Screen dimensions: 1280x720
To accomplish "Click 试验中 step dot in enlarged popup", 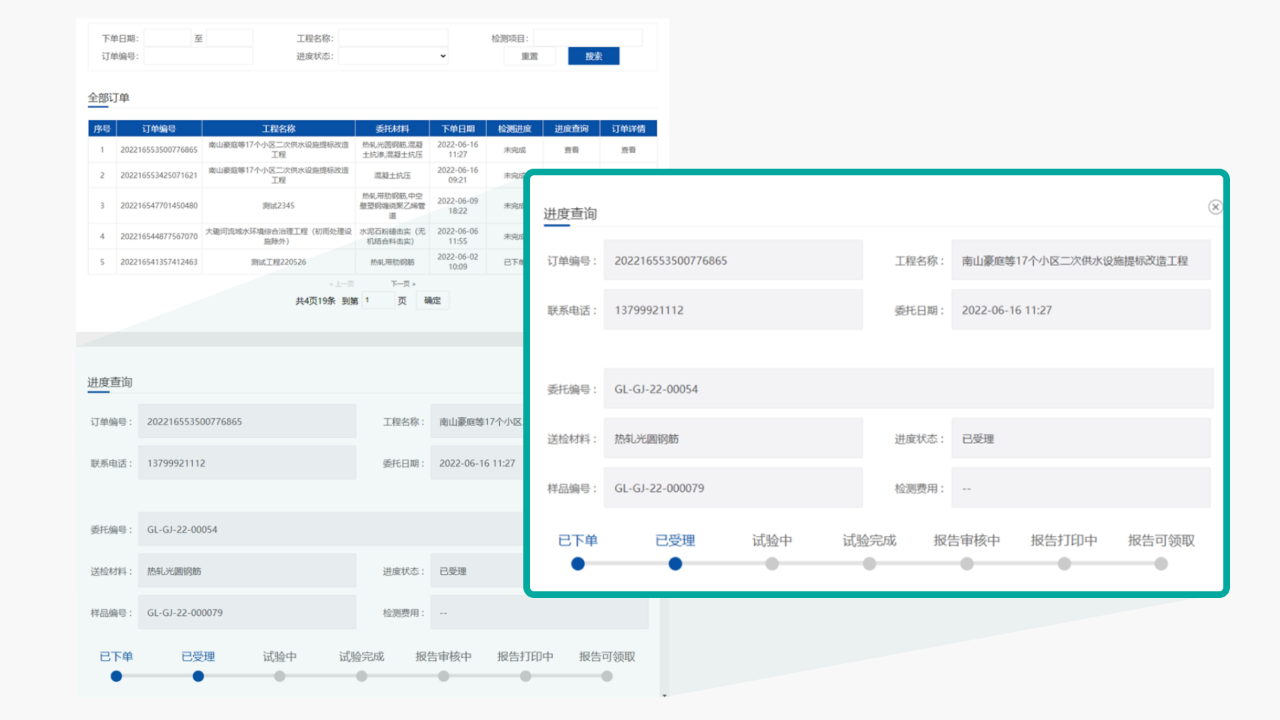I will 772,563.
